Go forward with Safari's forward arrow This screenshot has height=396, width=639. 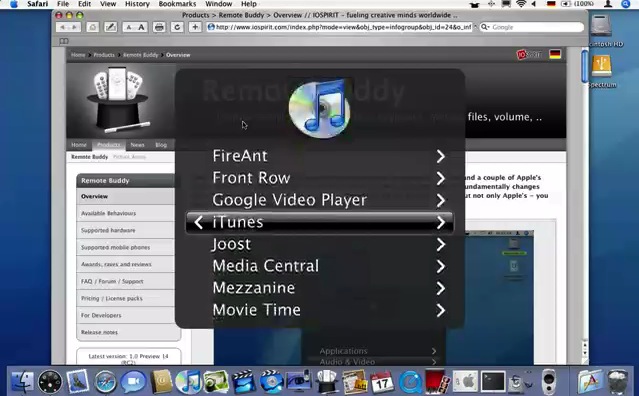[x=75, y=27]
